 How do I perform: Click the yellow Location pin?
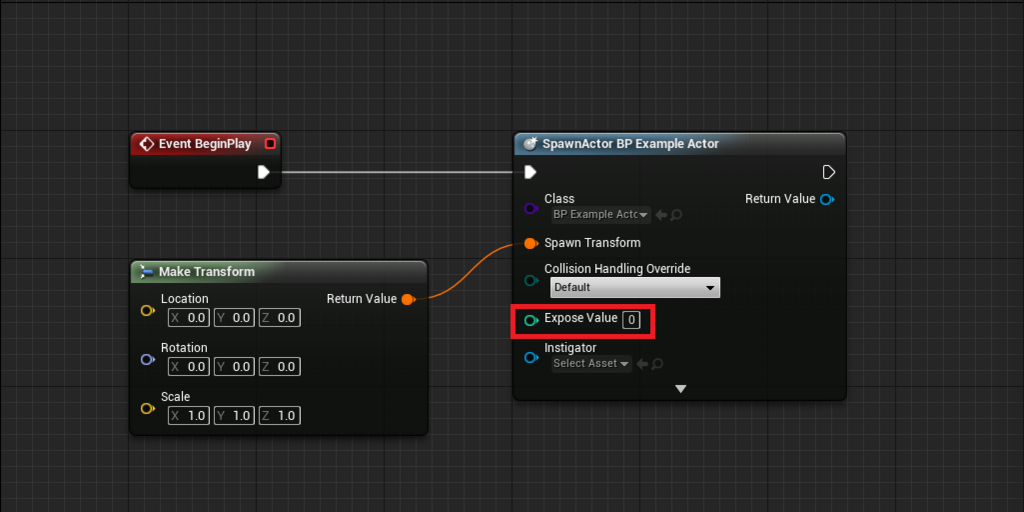click(x=148, y=310)
